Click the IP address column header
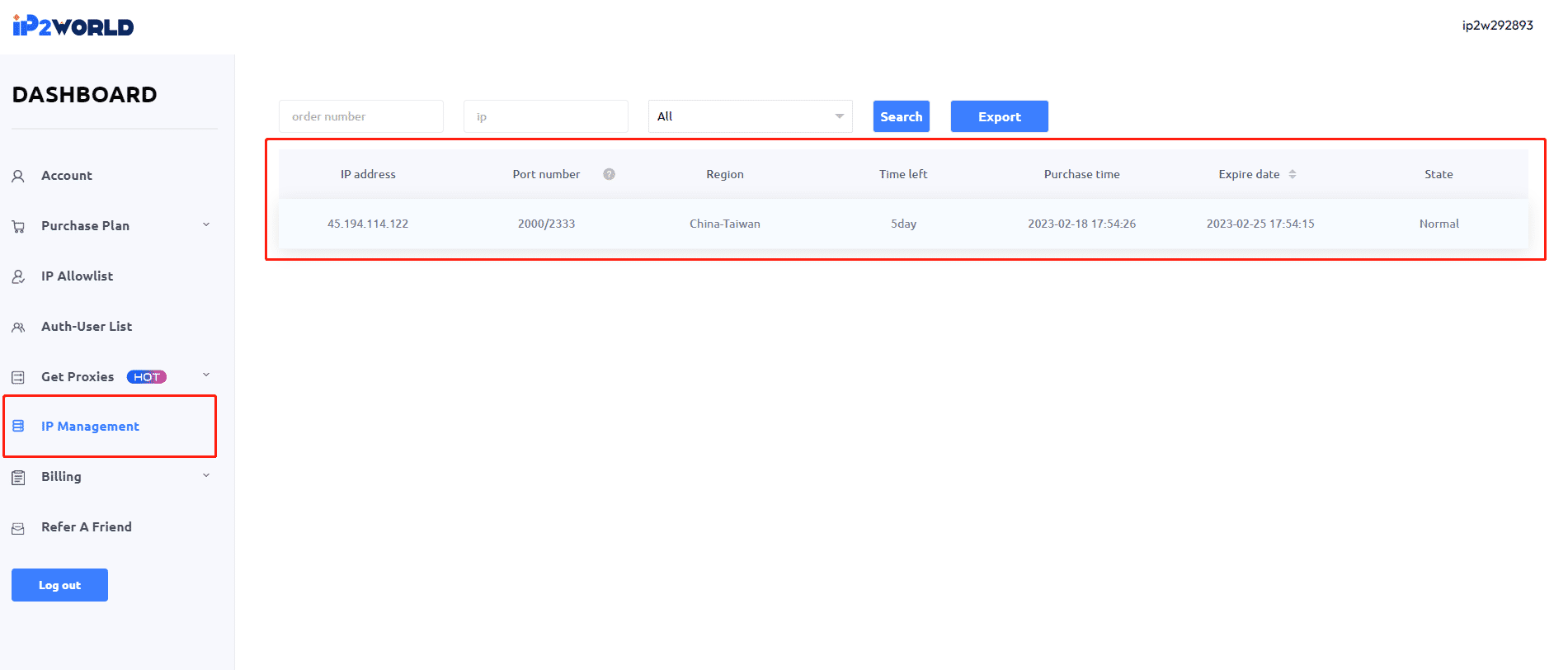The width and height of the screenshot is (1568, 670). tap(368, 174)
